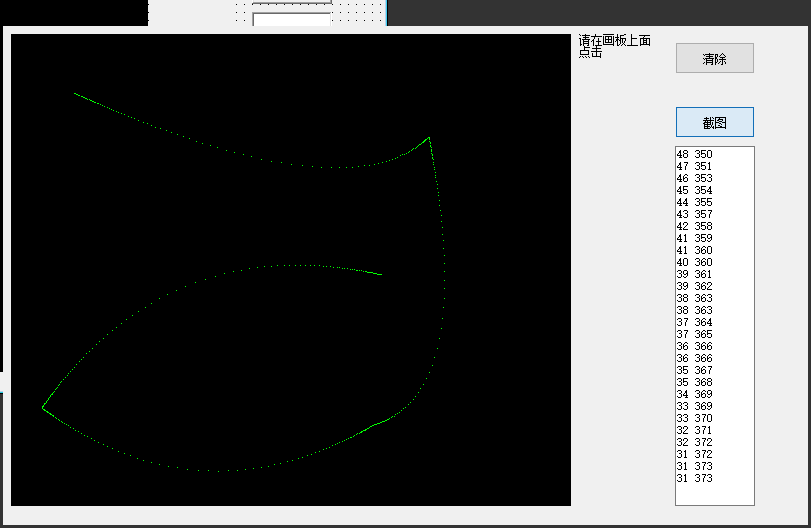Viewport: 811px width, 528px height.
Task: Select list row "42 358"
Action: pyautogui.click(x=714, y=226)
